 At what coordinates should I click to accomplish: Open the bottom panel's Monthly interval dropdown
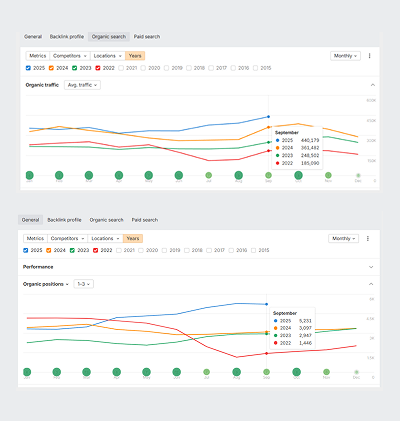pos(343,238)
